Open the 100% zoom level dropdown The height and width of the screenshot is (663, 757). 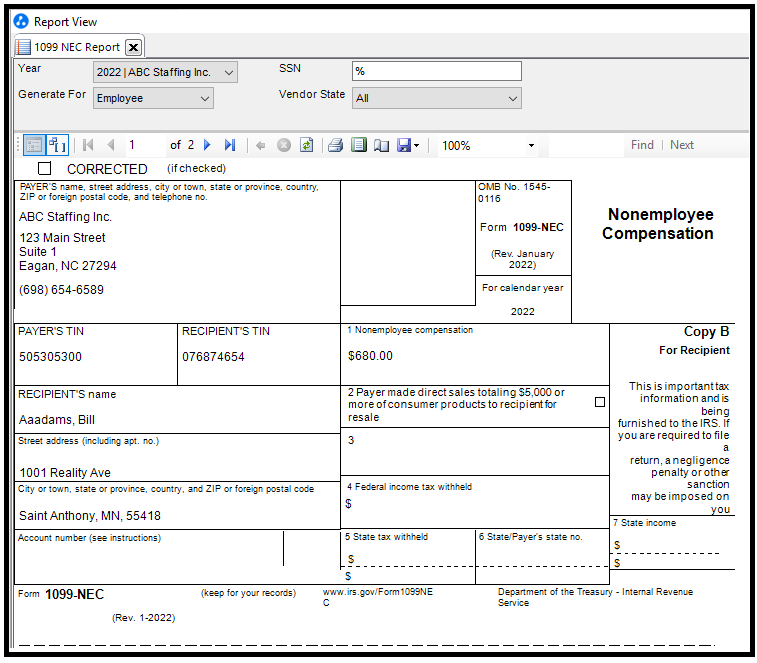coord(531,146)
